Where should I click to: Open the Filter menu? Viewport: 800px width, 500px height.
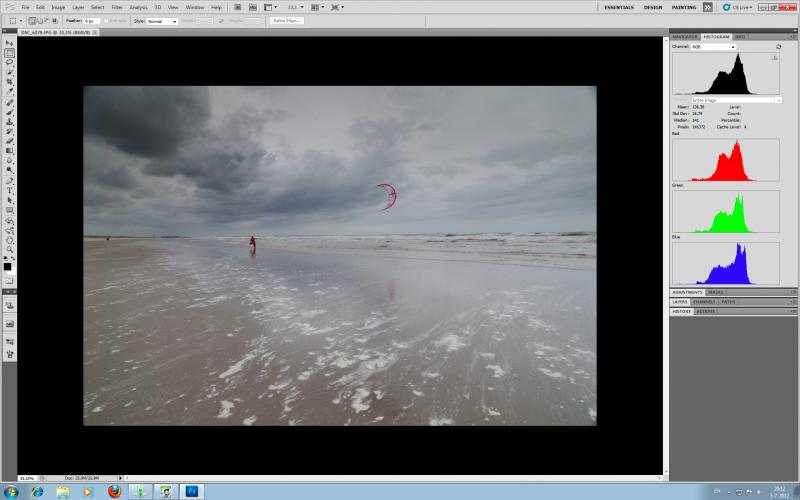click(117, 7)
